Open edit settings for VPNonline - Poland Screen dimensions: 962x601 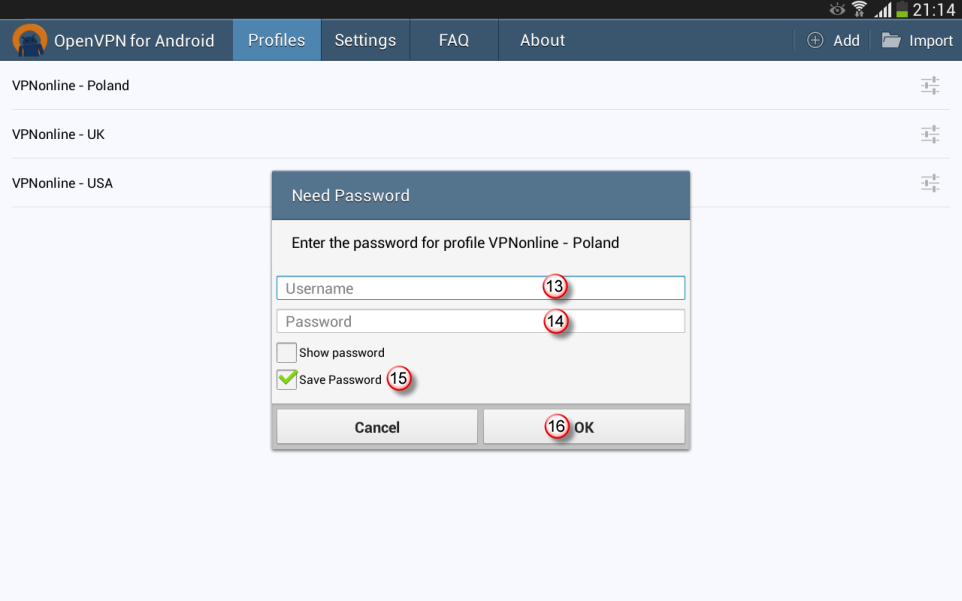click(x=930, y=85)
